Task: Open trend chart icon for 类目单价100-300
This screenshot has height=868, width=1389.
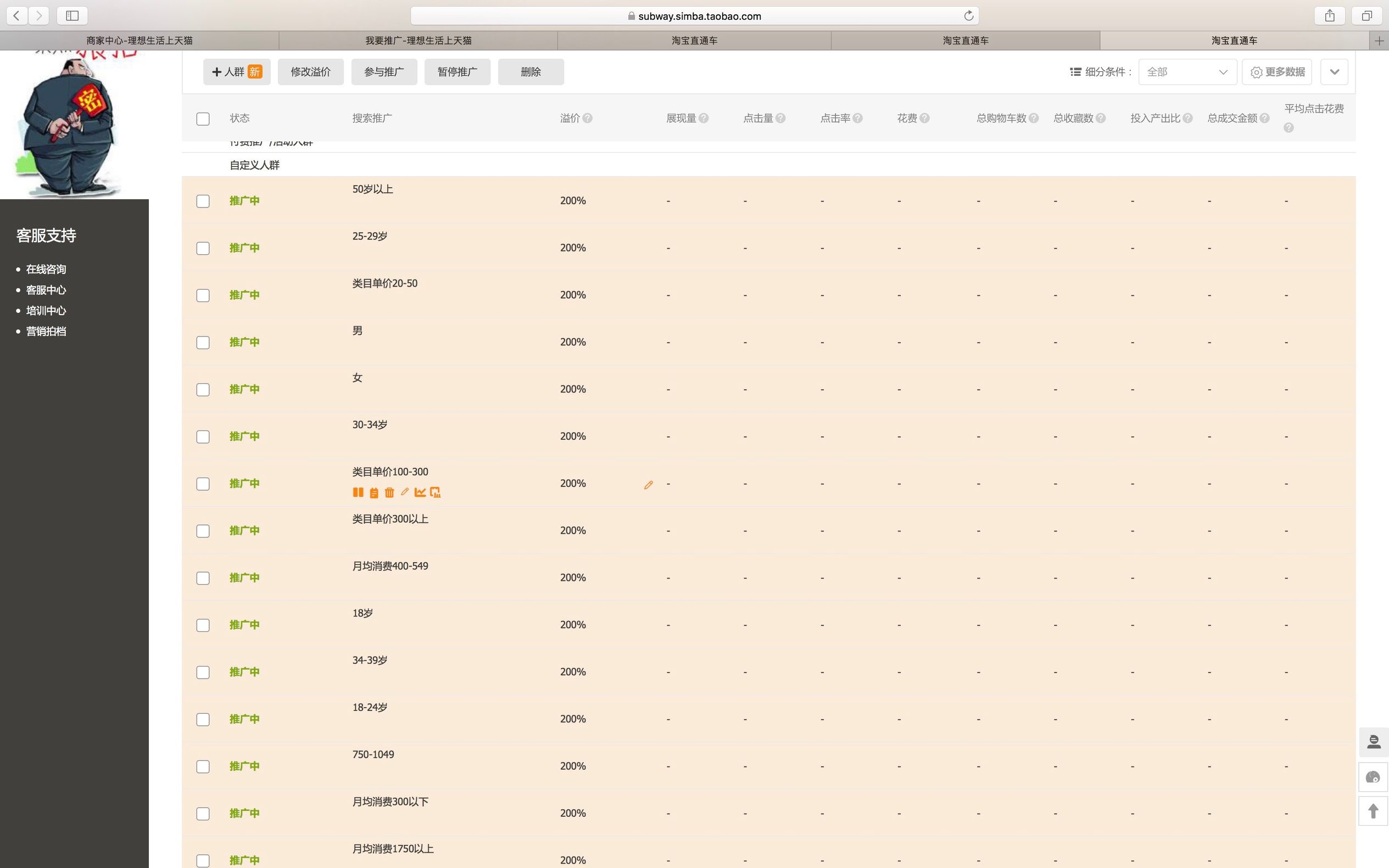Action: [x=420, y=492]
